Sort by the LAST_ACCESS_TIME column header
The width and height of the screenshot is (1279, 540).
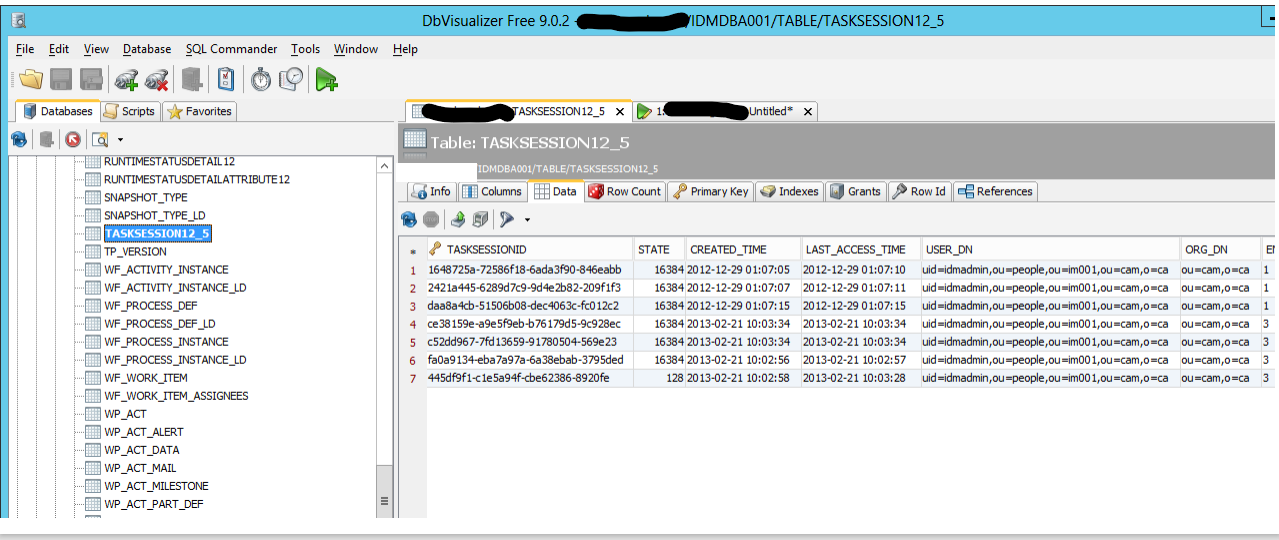860,249
